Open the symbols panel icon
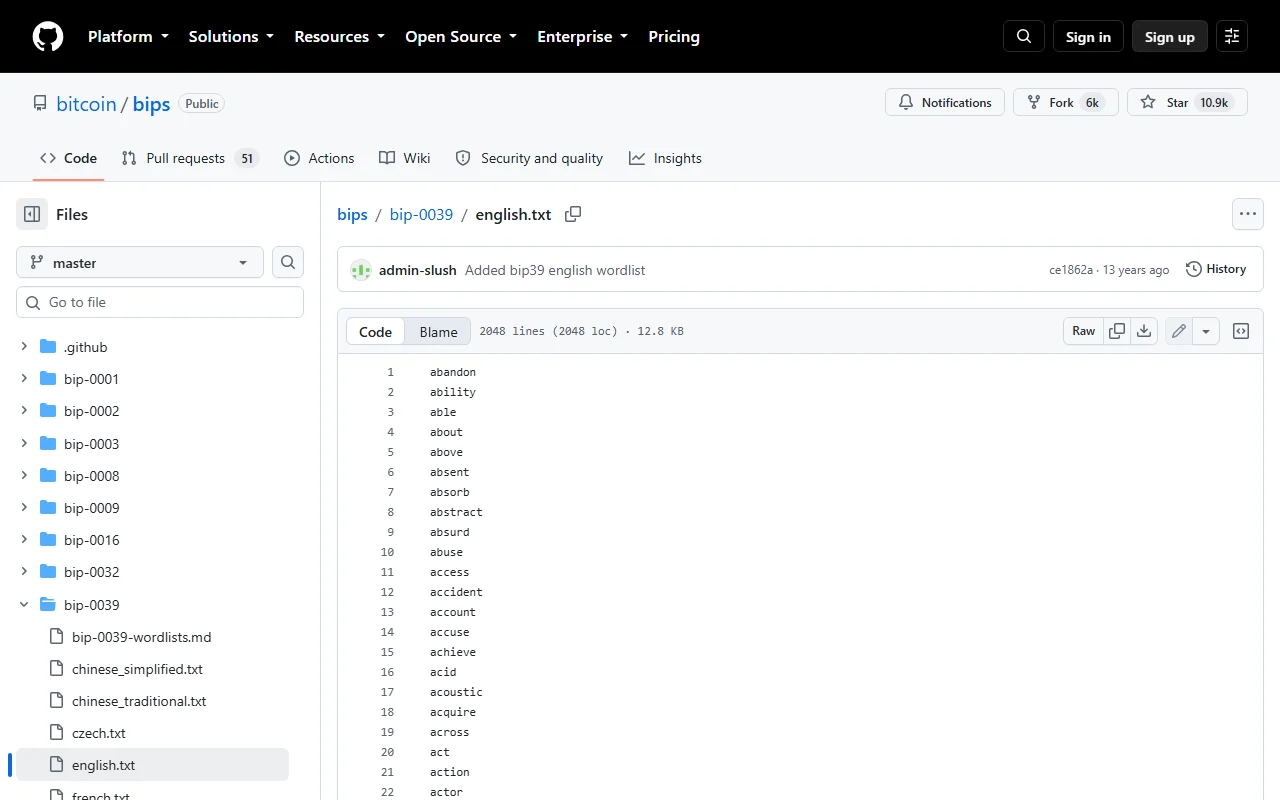 tap(1241, 331)
